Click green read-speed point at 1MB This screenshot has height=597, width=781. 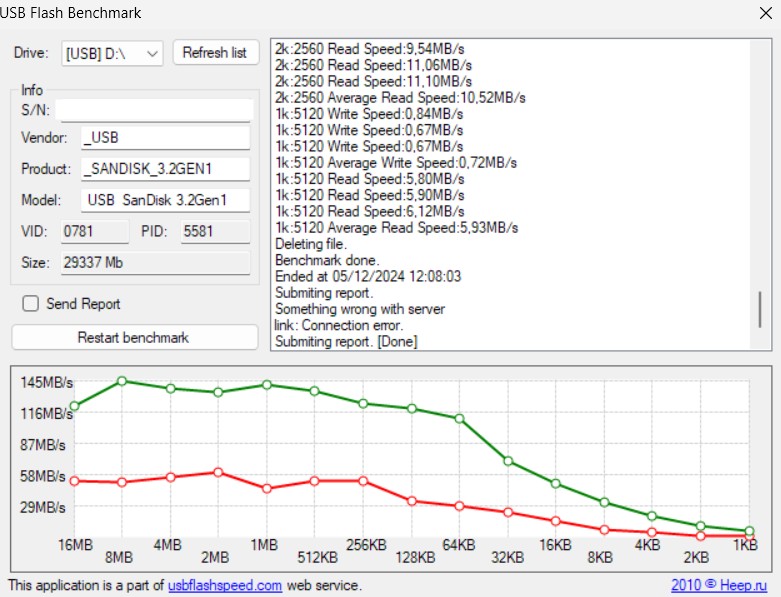267,385
